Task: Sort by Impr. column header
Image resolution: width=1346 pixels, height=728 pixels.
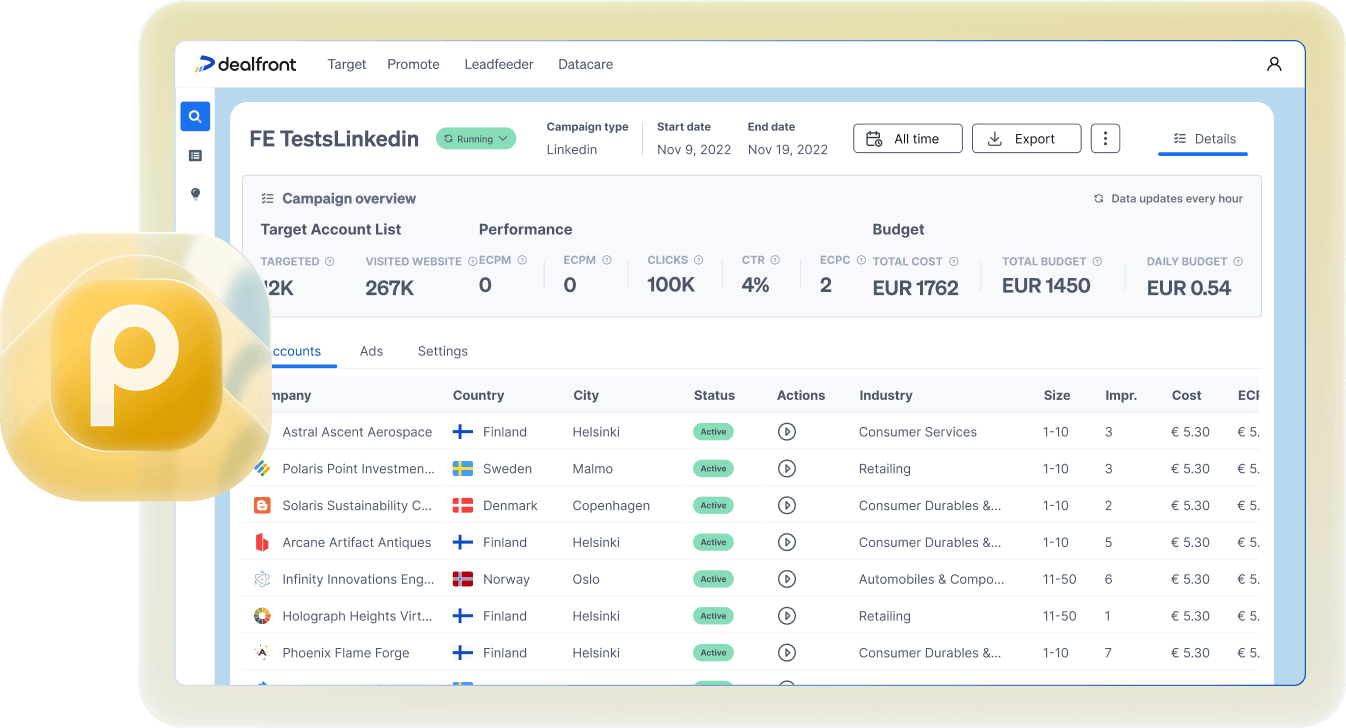Action: click(1121, 395)
